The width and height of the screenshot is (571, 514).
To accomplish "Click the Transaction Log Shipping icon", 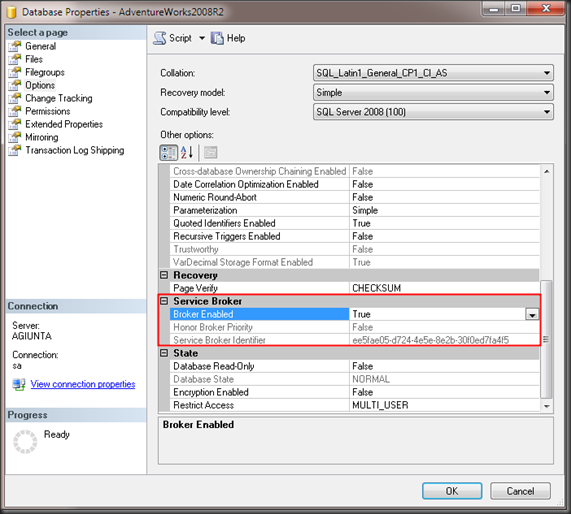I will (15, 150).
